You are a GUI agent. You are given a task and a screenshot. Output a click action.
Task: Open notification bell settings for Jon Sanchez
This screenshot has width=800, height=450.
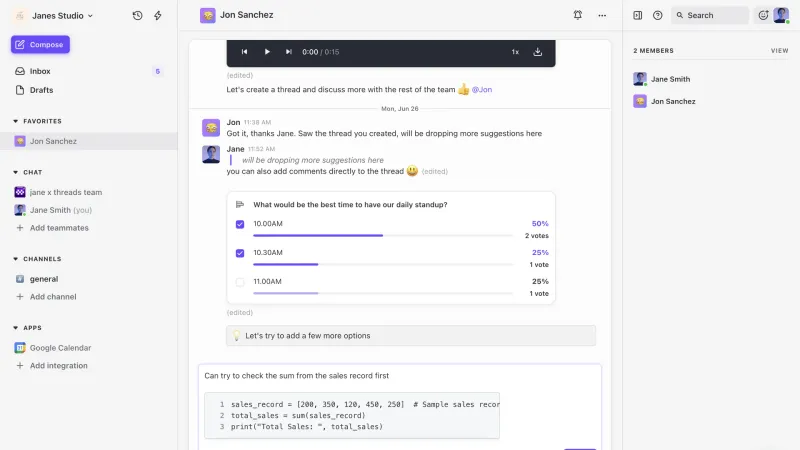tap(578, 15)
